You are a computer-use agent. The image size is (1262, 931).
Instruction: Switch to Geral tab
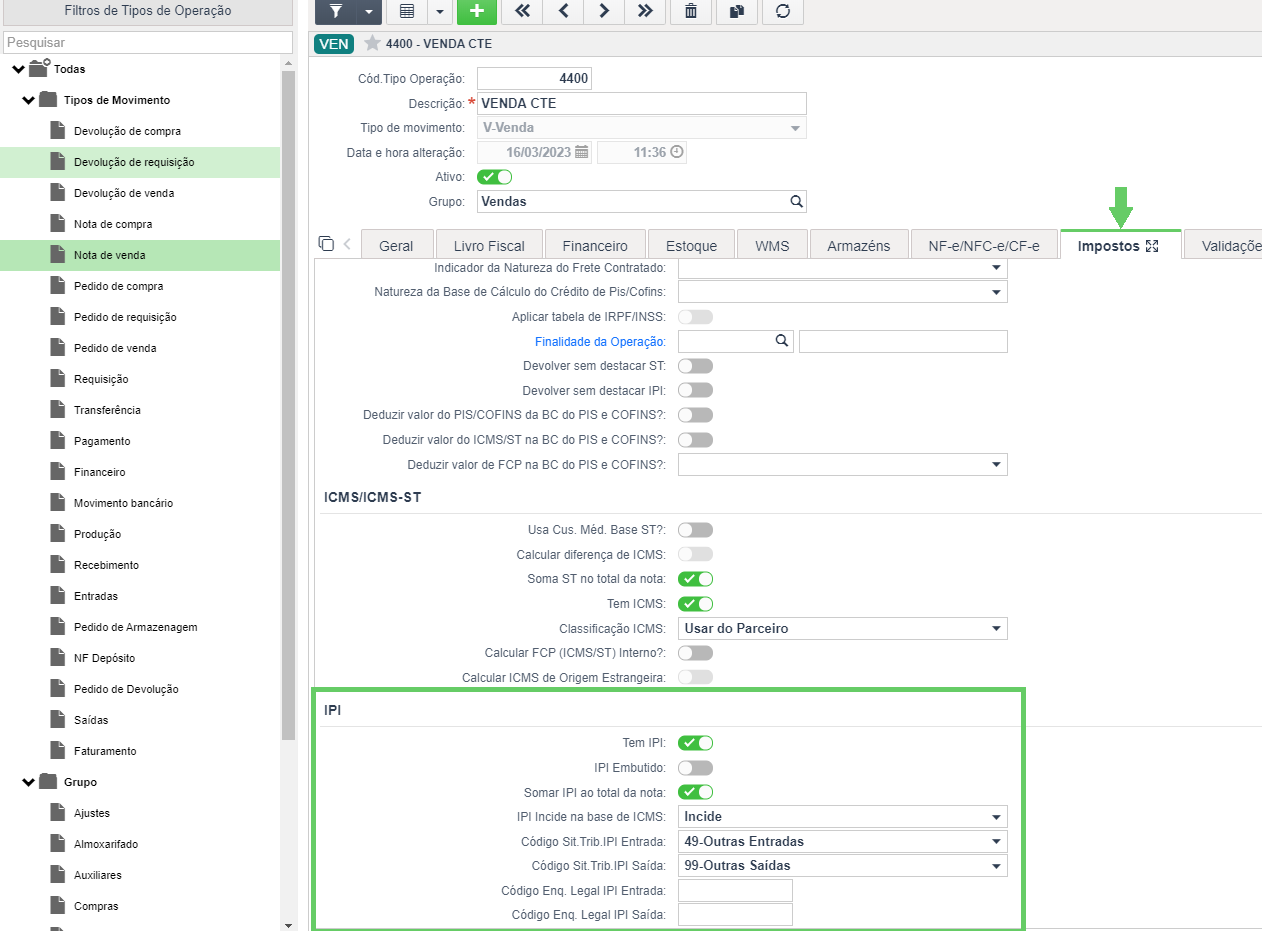pyautogui.click(x=396, y=246)
